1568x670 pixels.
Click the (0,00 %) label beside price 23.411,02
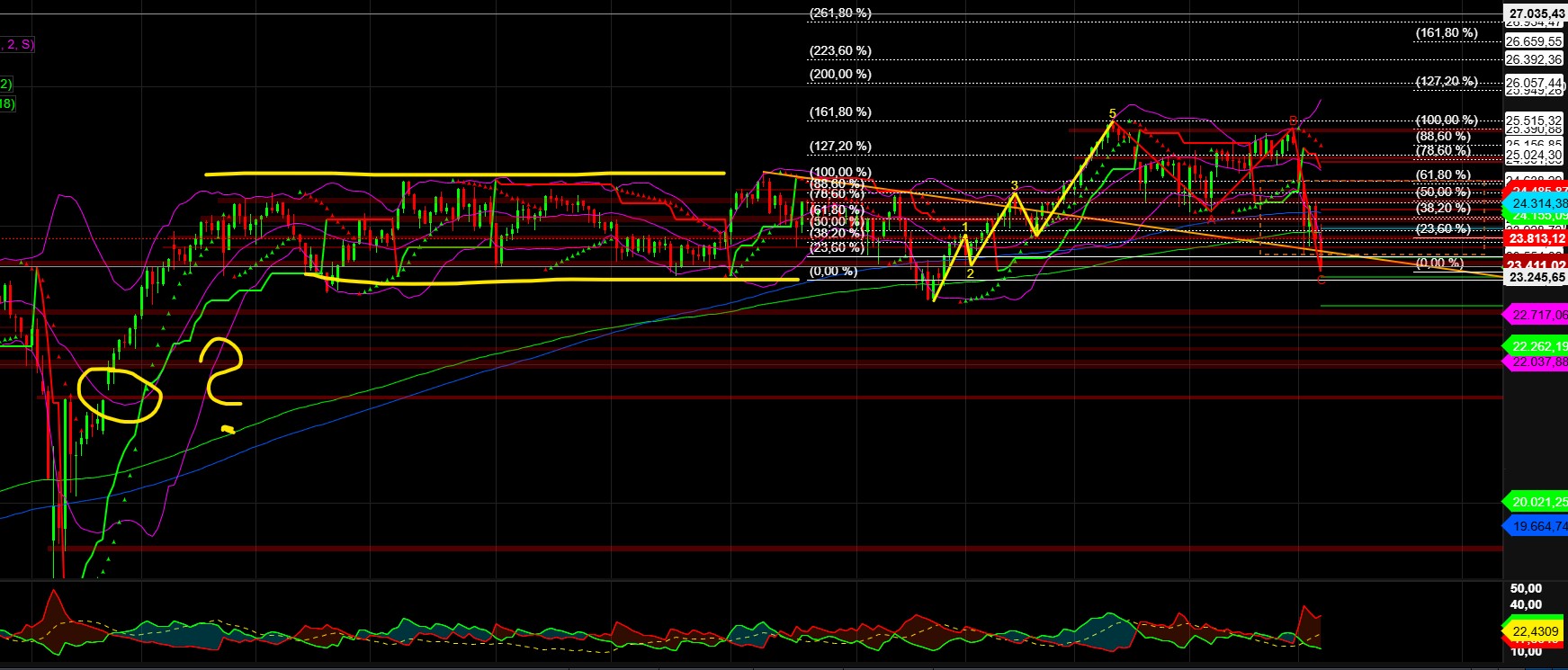click(x=1439, y=264)
